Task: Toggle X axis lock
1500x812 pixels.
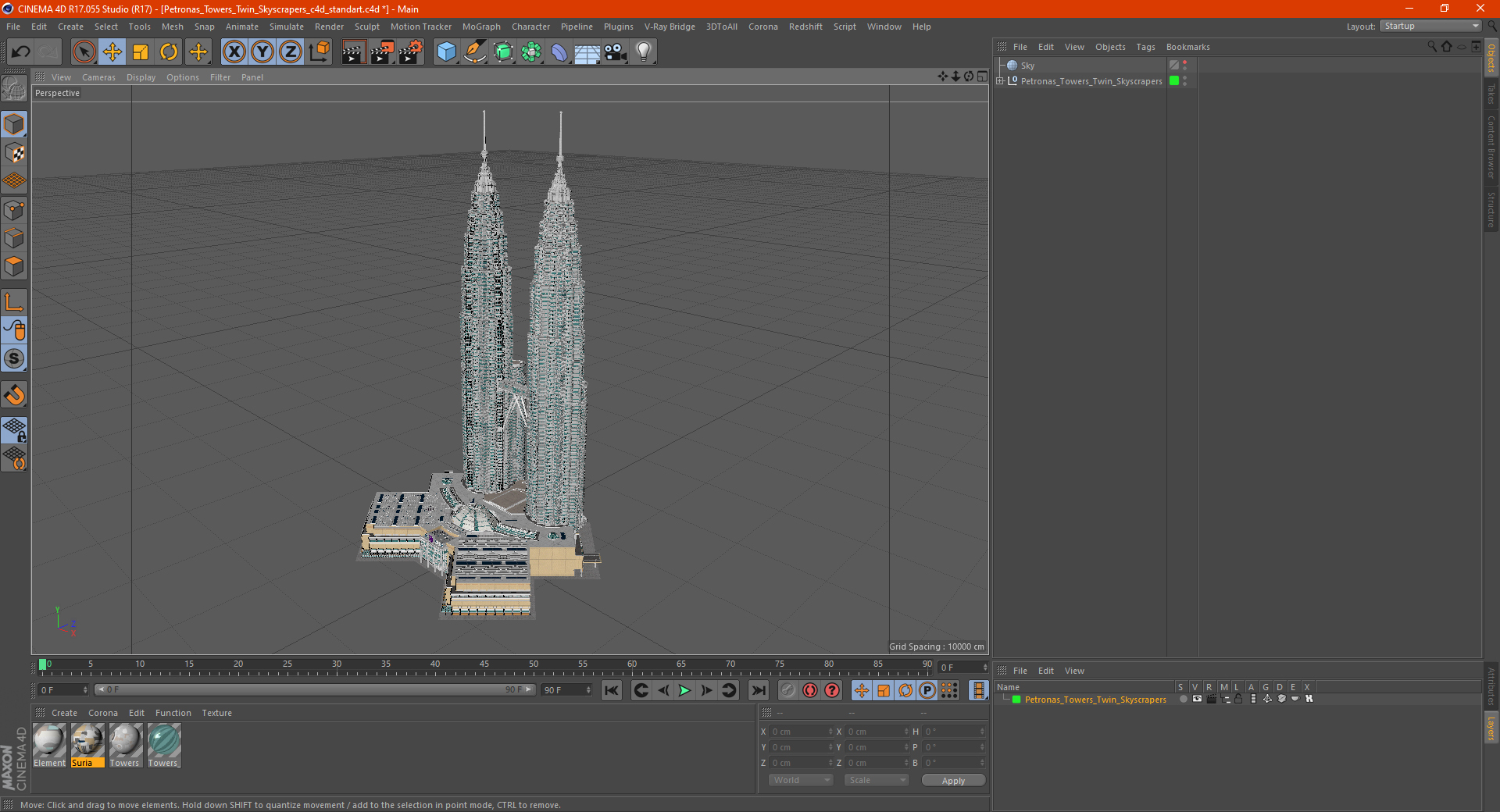Action: pos(234,52)
